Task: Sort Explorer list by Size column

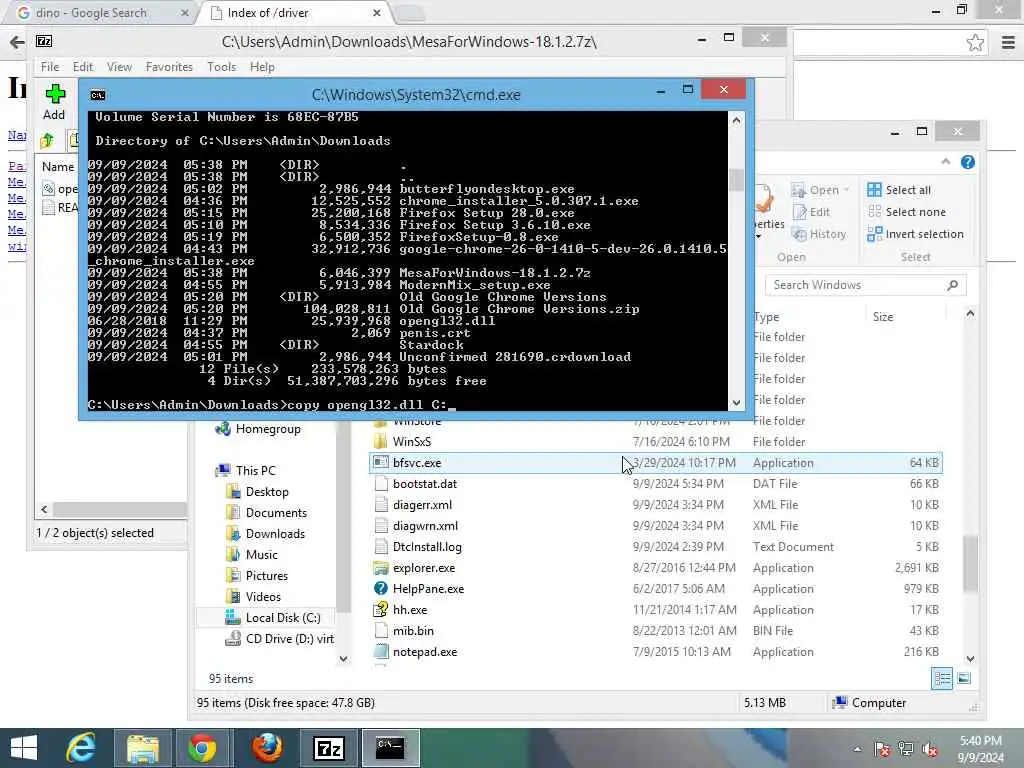Action: tap(883, 317)
